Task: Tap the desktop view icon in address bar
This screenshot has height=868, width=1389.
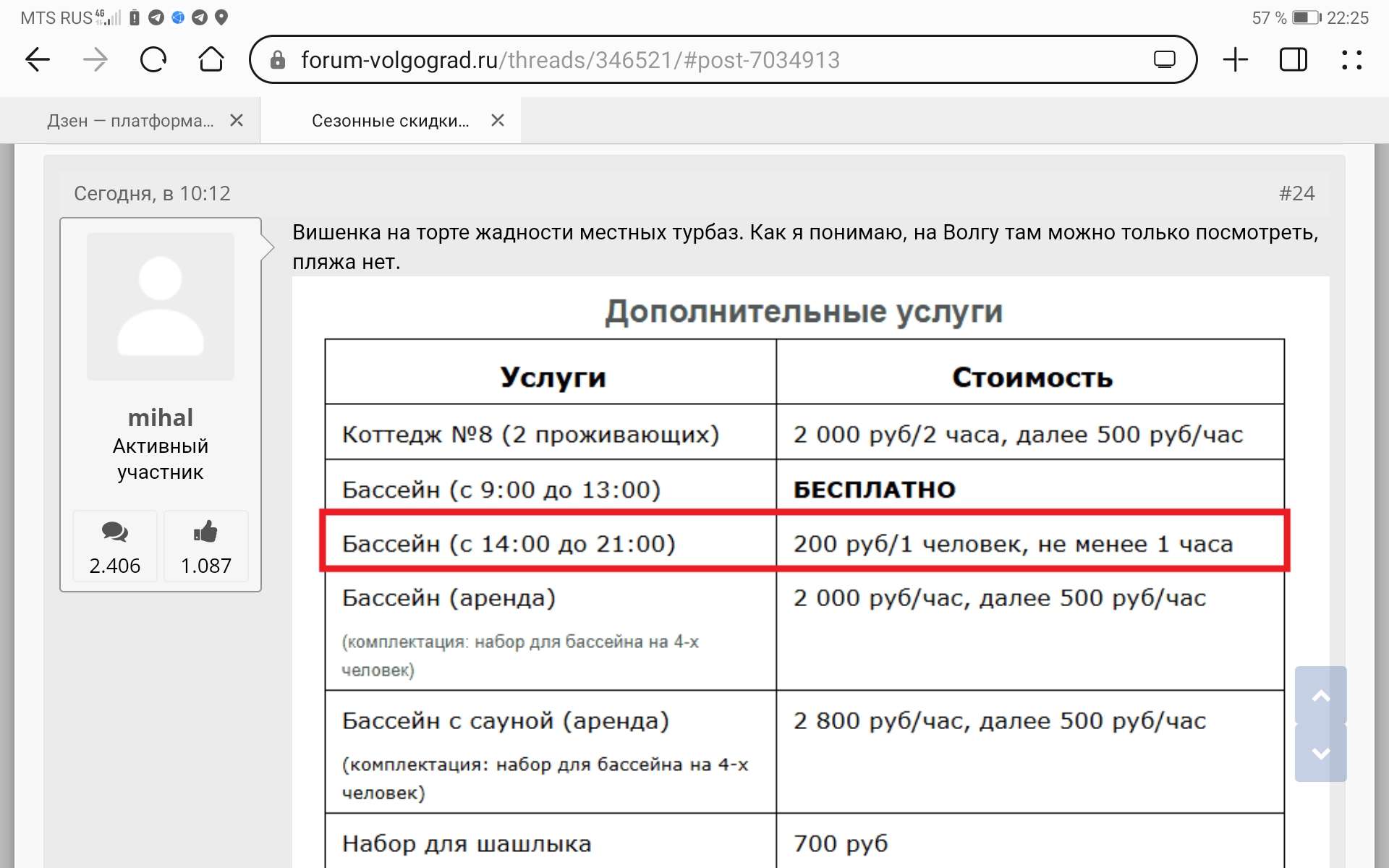Action: click(x=1164, y=59)
